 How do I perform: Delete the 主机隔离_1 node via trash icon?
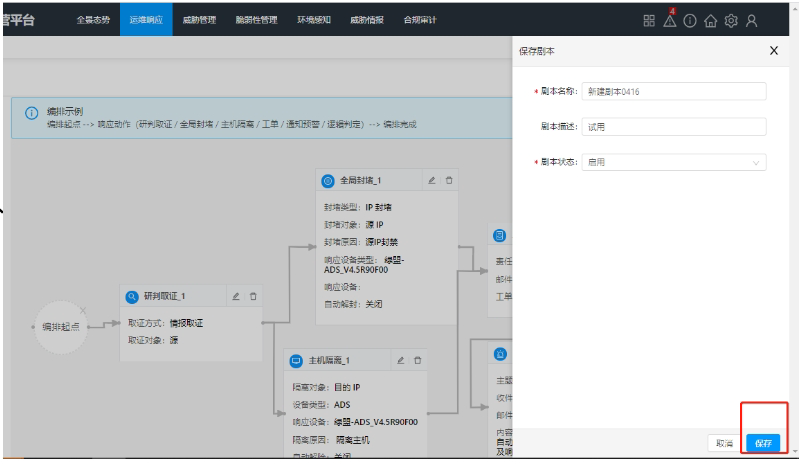[417, 360]
